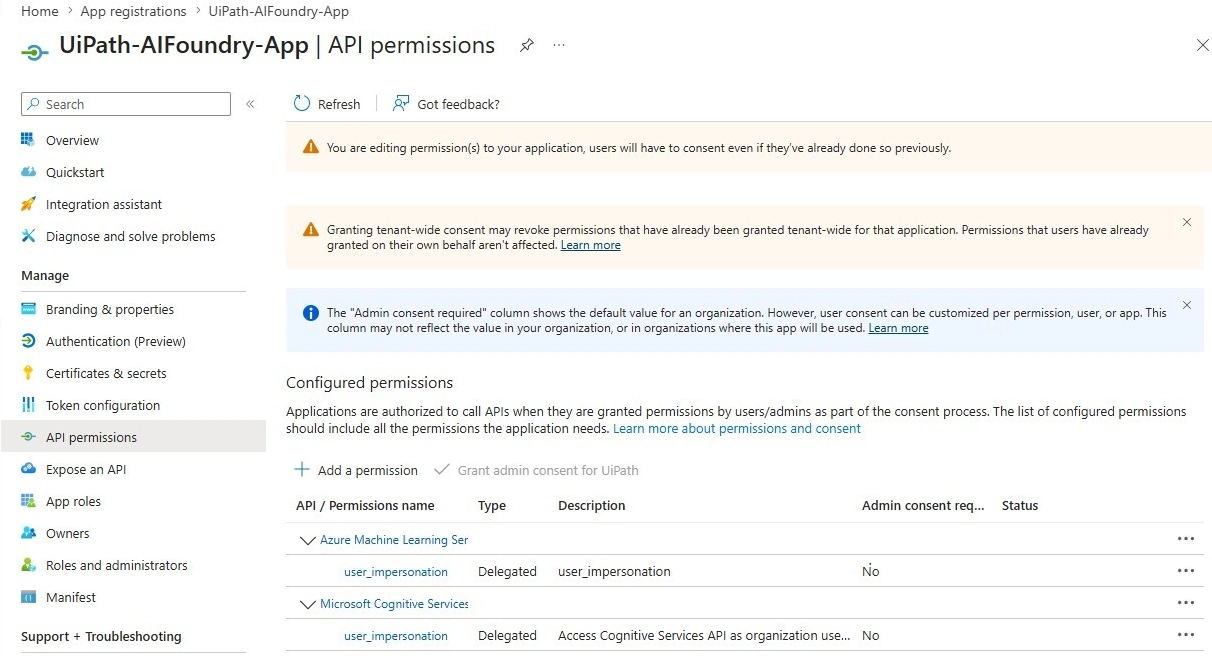
Task: Dismiss the tenant-wide consent warning
Action: click(1187, 222)
